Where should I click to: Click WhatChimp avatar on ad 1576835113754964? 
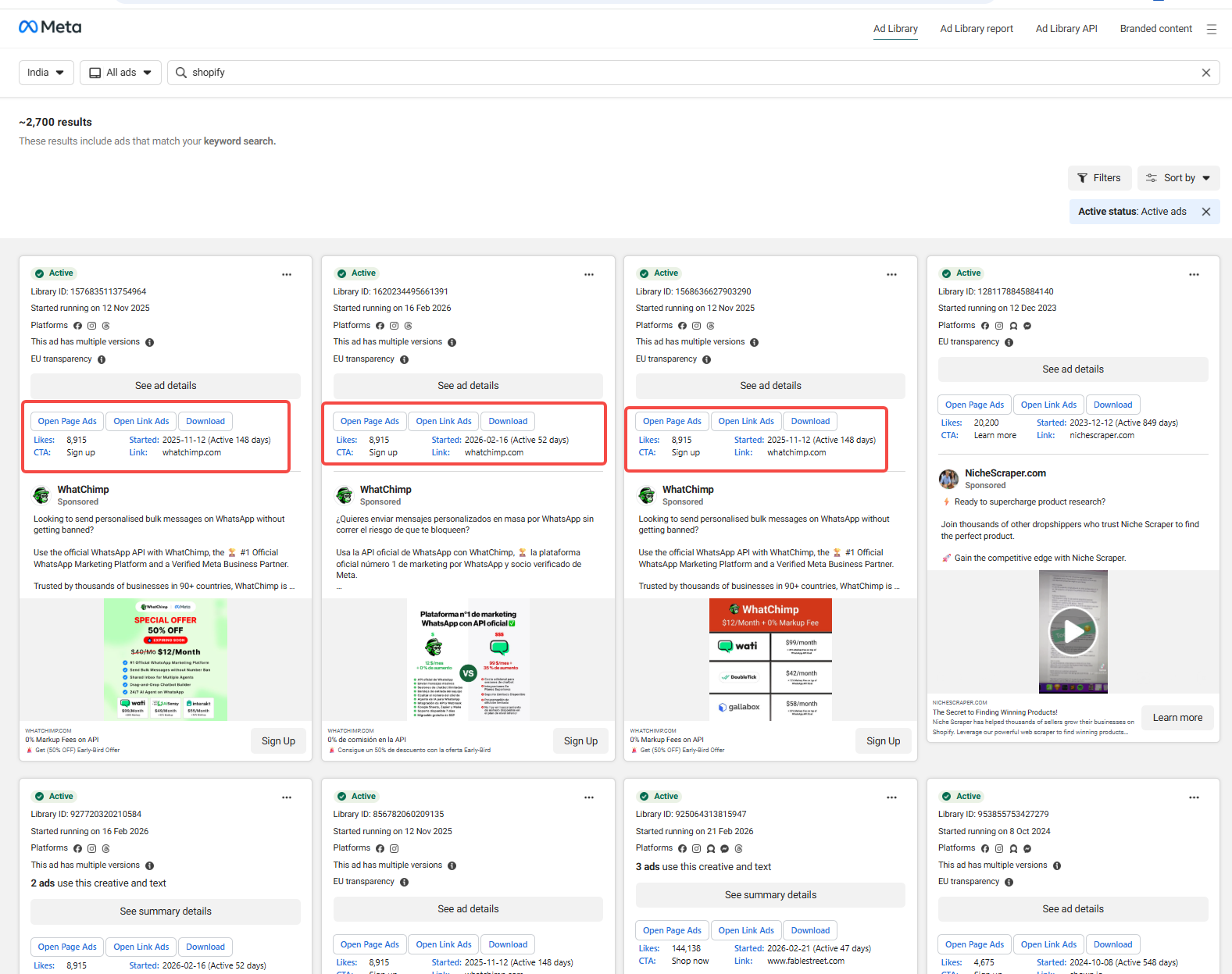[x=41, y=495]
